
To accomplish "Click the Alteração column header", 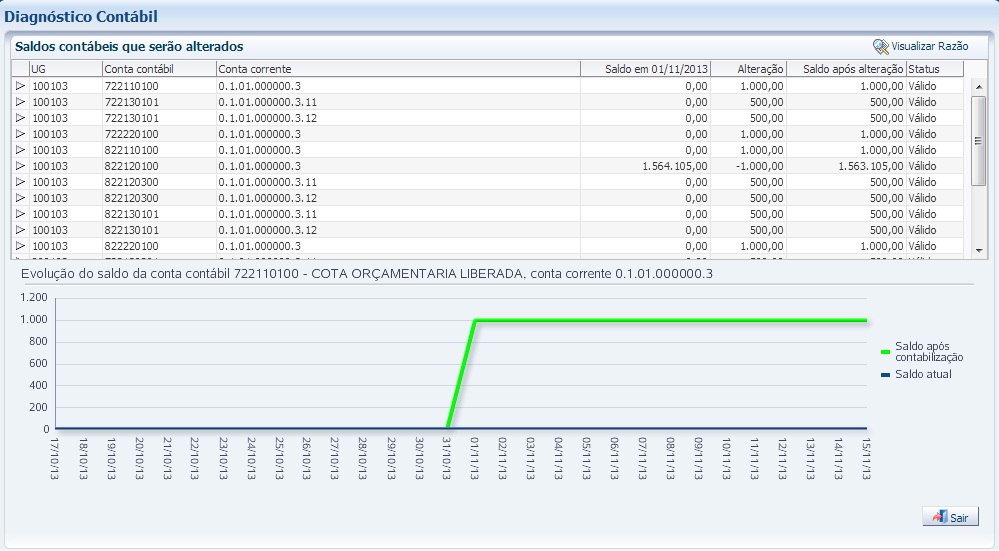I will 748,69.
